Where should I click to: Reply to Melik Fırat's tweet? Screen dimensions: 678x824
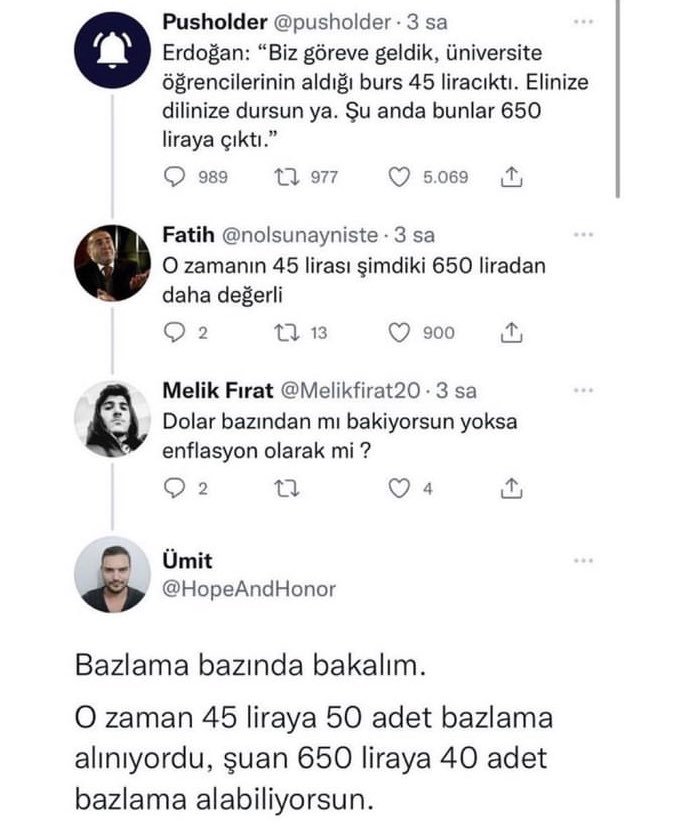pyautogui.click(x=175, y=489)
